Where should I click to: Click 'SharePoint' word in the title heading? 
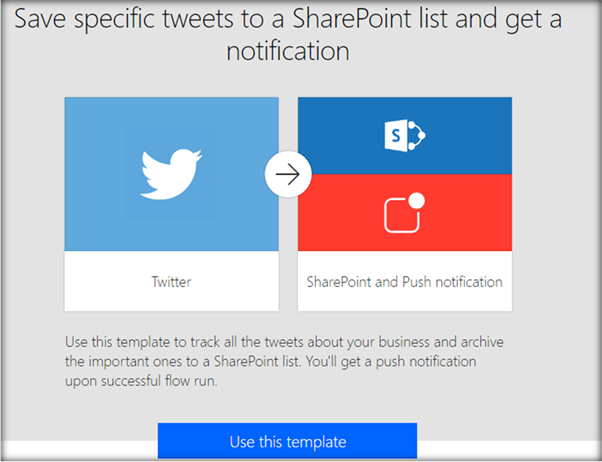[352, 18]
